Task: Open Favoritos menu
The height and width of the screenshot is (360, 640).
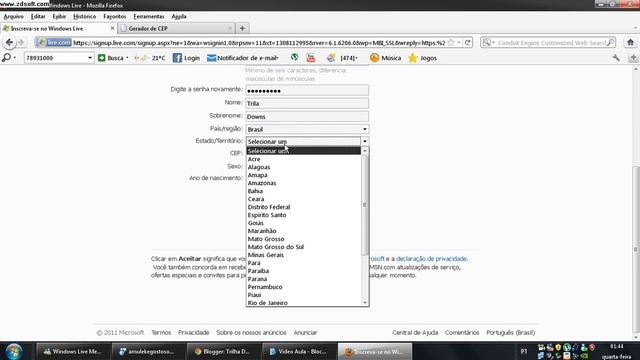Action: click(x=115, y=16)
